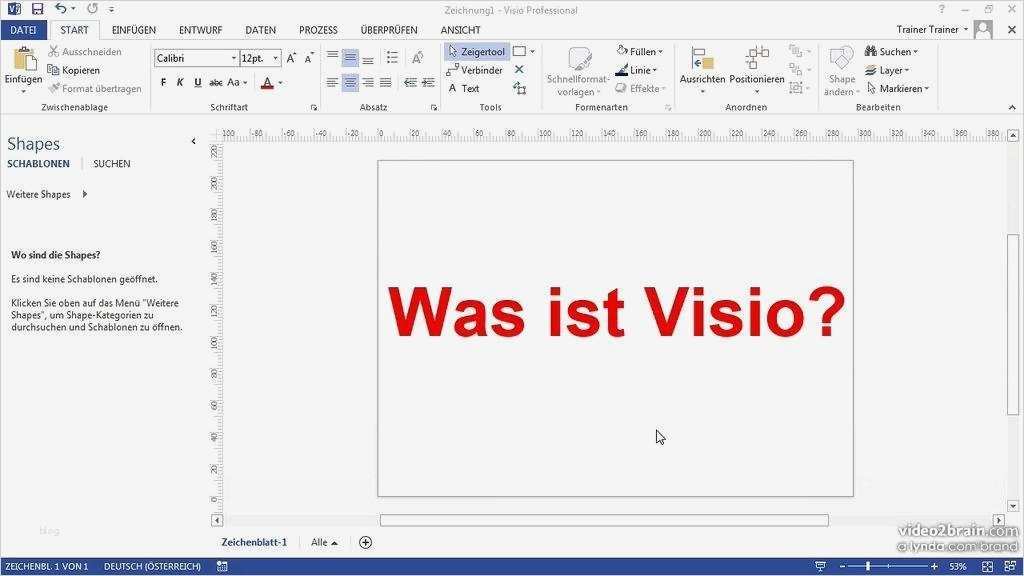Click bullet list icon
This screenshot has height=576, width=1024.
click(x=392, y=57)
